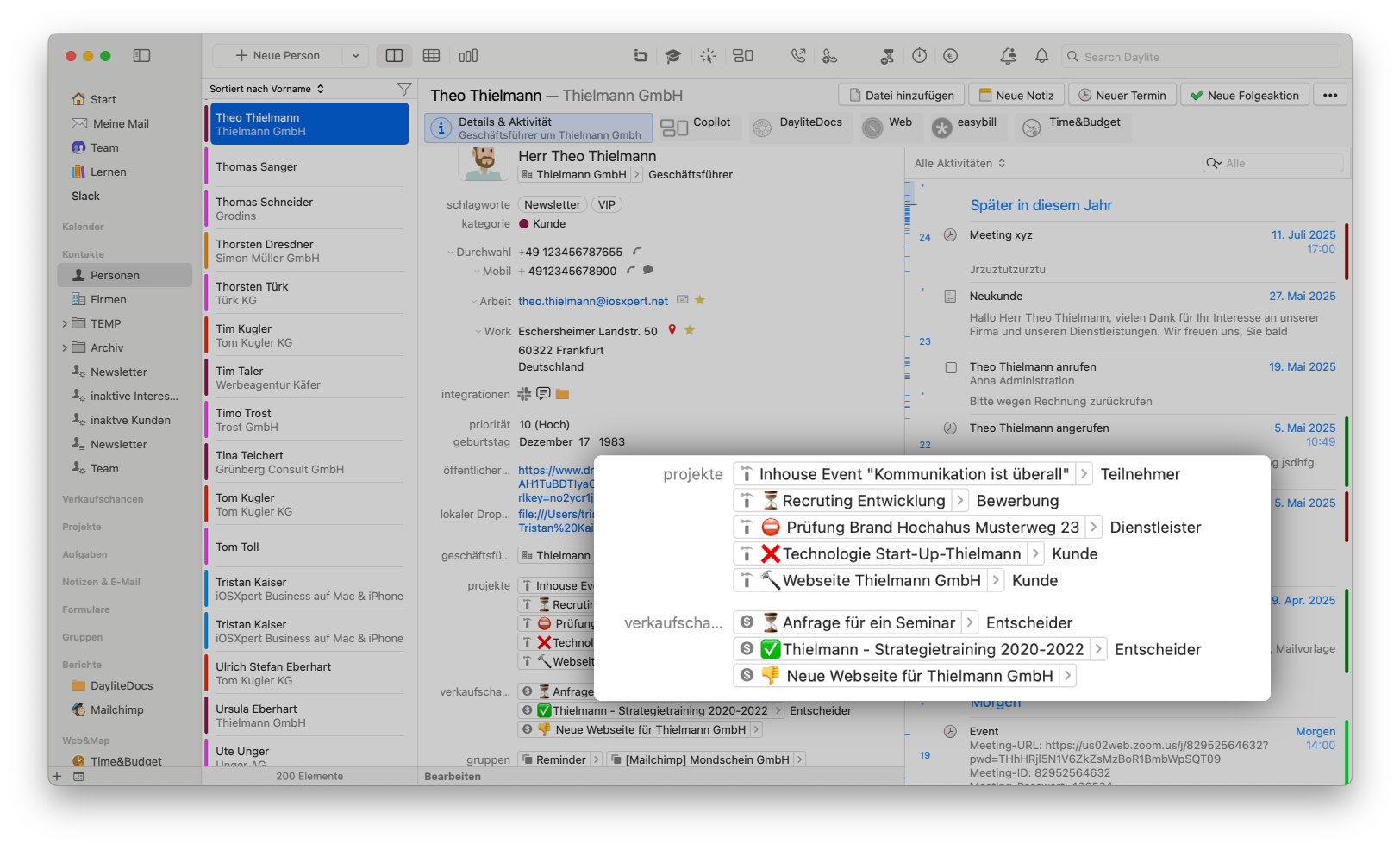Check the 'Theo Thielmann anrufen' task checkbox
Image resolution: width=1400 pixels, height=850 pixels.
(951, 367)
